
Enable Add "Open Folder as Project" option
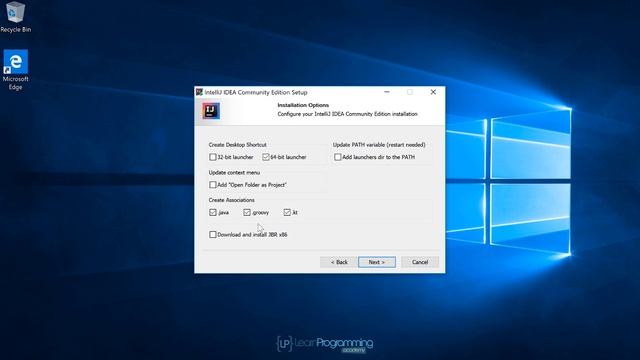pyautogui.click(x=213, y=185)
